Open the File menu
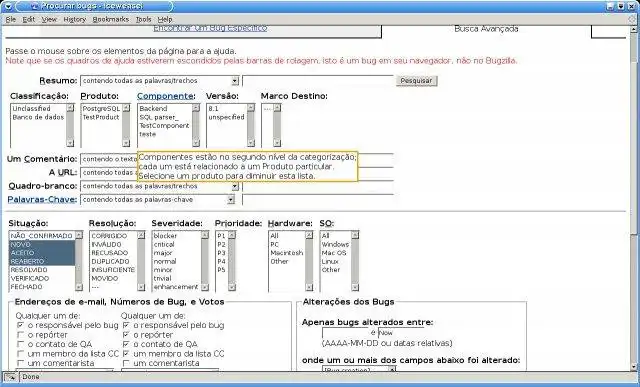Image resolution: width=640 pixels, height=387 pixels. coord(11,19)
